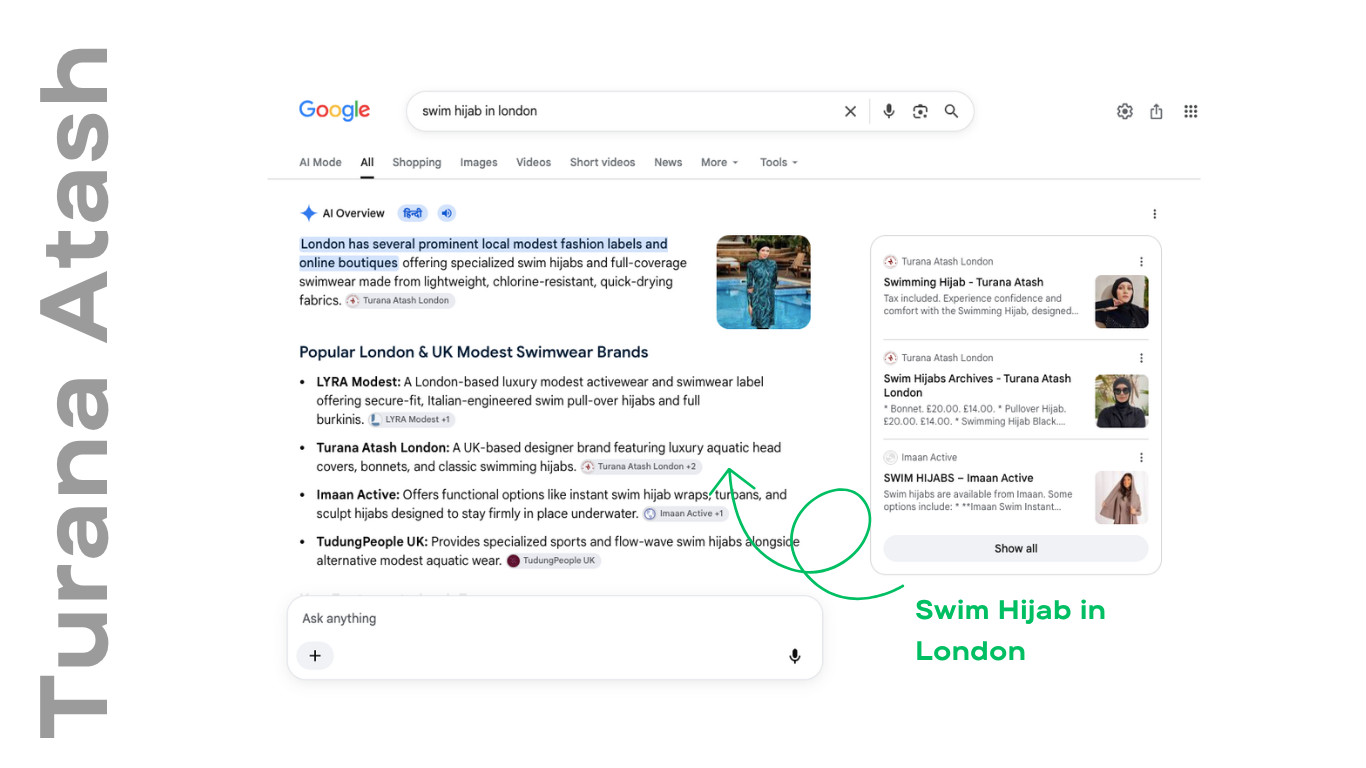Click the Turana Atash London +2 citation chip
The image size is (1366, 768).
tap(641, 467)
